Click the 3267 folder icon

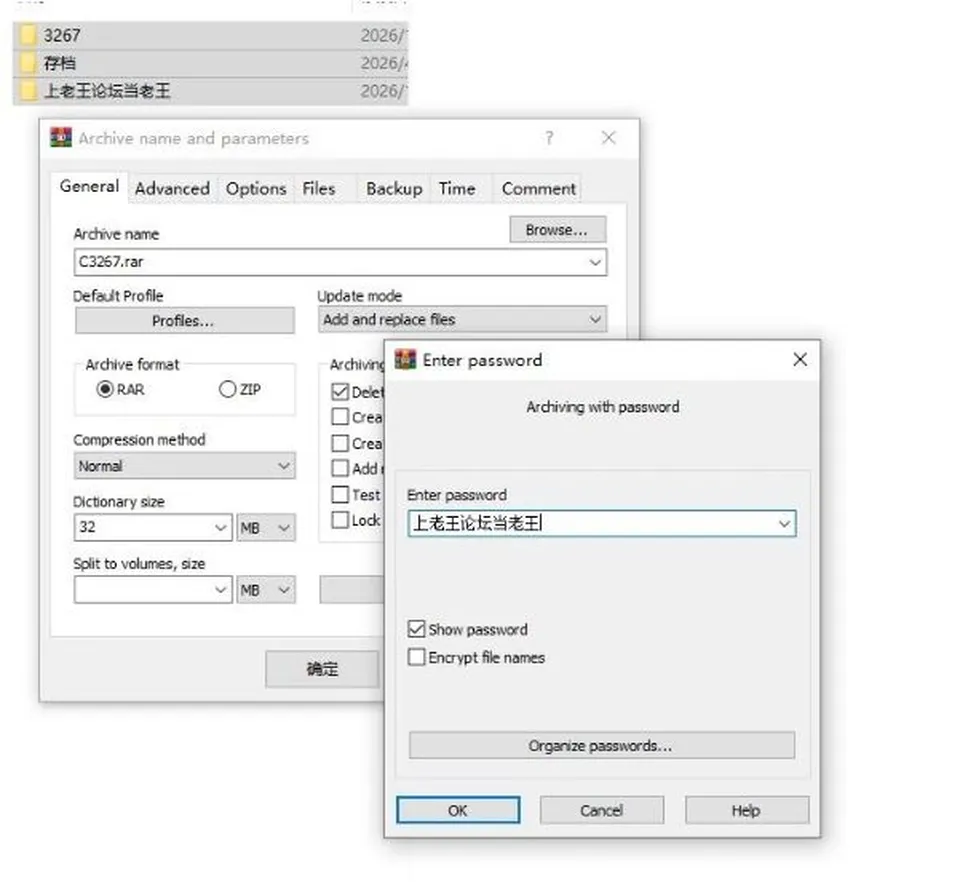coord(27,35)
